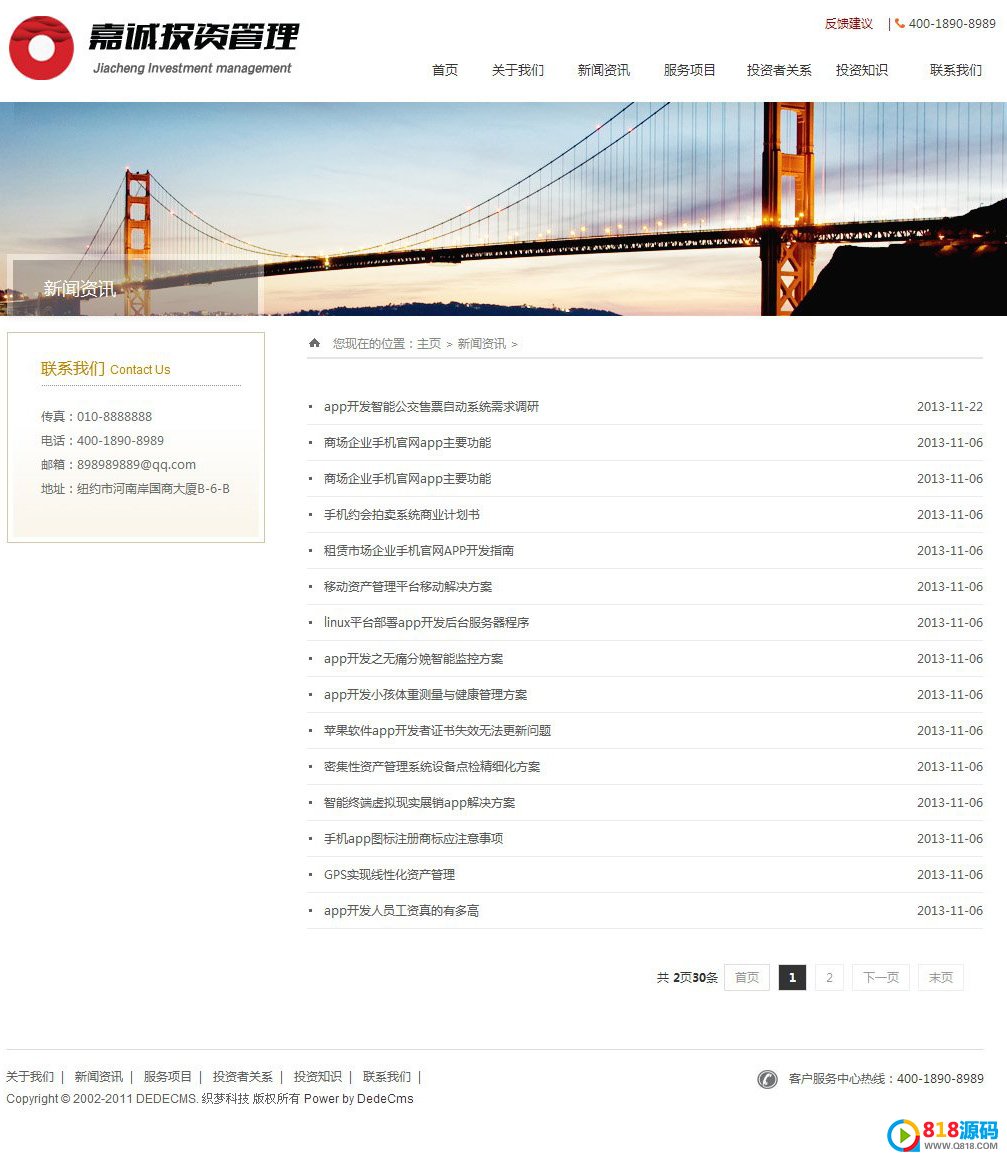
Task: Click the 新闻资讯 banner section label
Action: [x=80, y=289]
